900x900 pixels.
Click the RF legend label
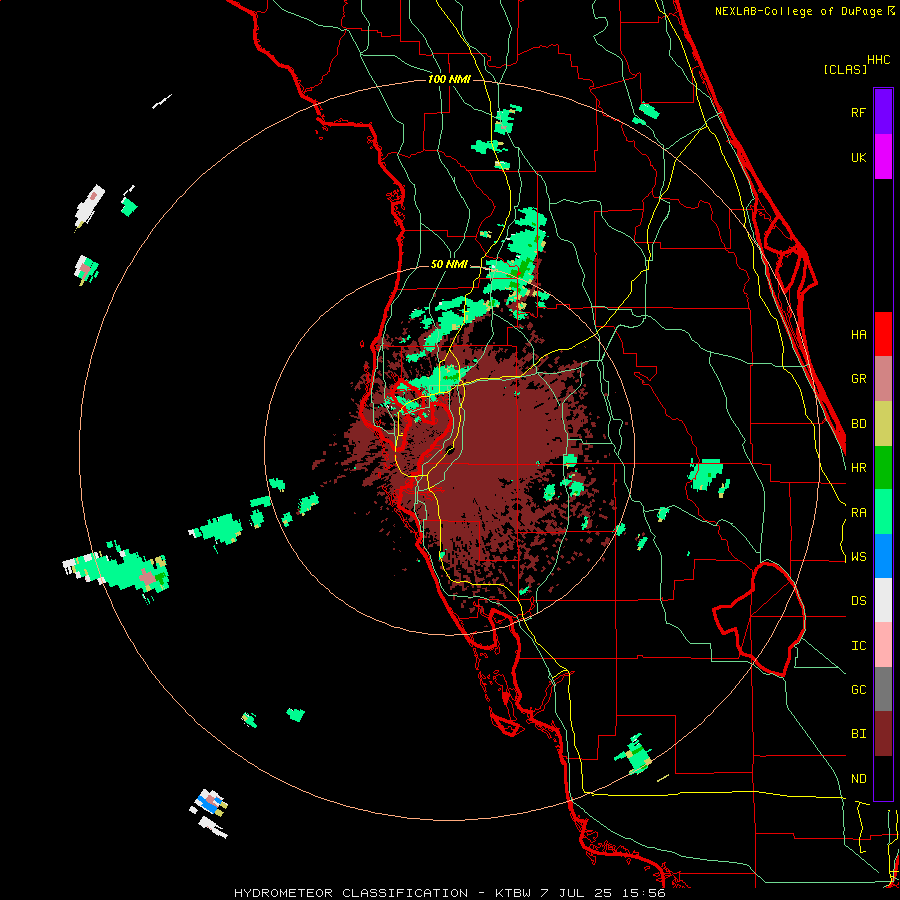[x=858, y=112]
